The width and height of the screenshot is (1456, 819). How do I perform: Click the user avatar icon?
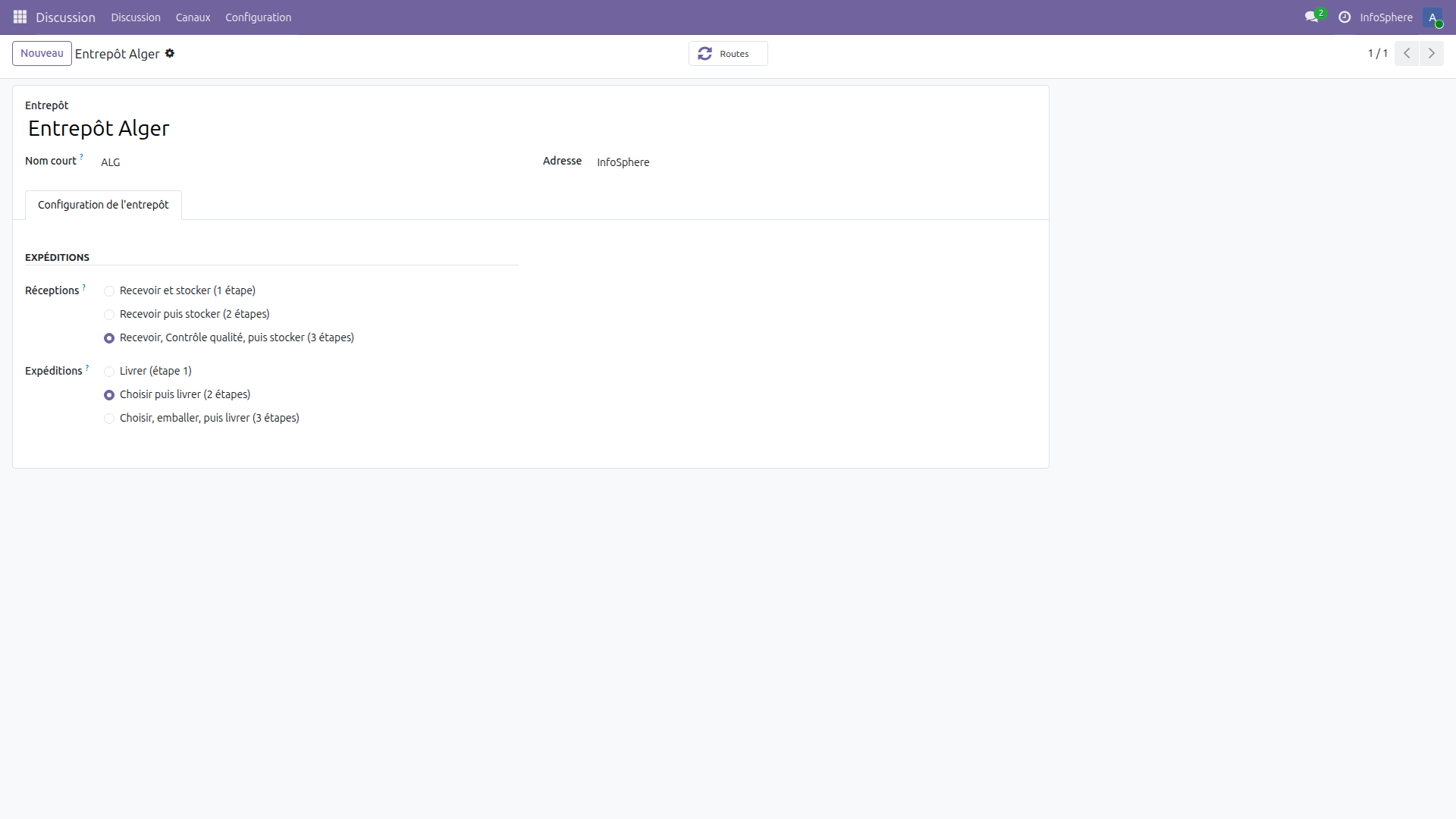(1432, 17)
